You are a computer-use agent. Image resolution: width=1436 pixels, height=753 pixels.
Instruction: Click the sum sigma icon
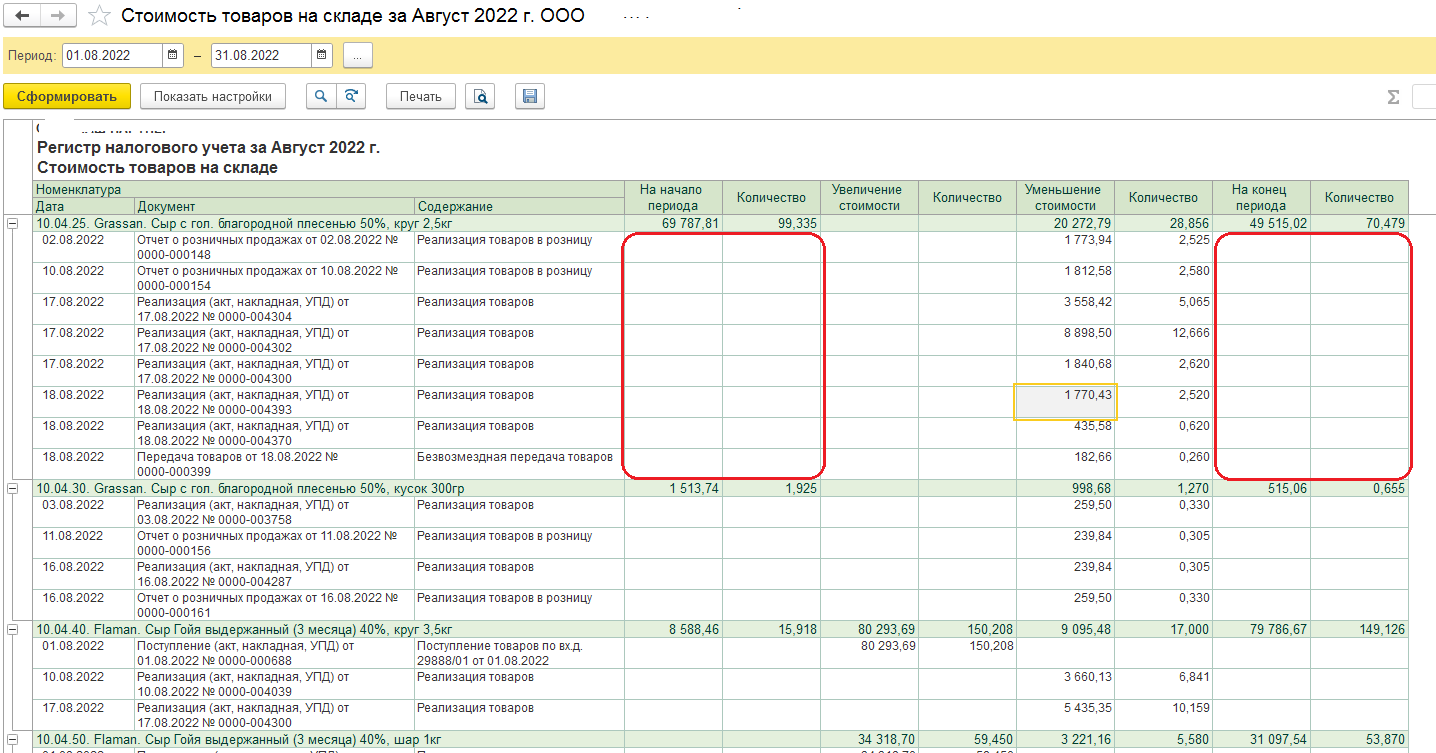click(x=1393, y=97)
